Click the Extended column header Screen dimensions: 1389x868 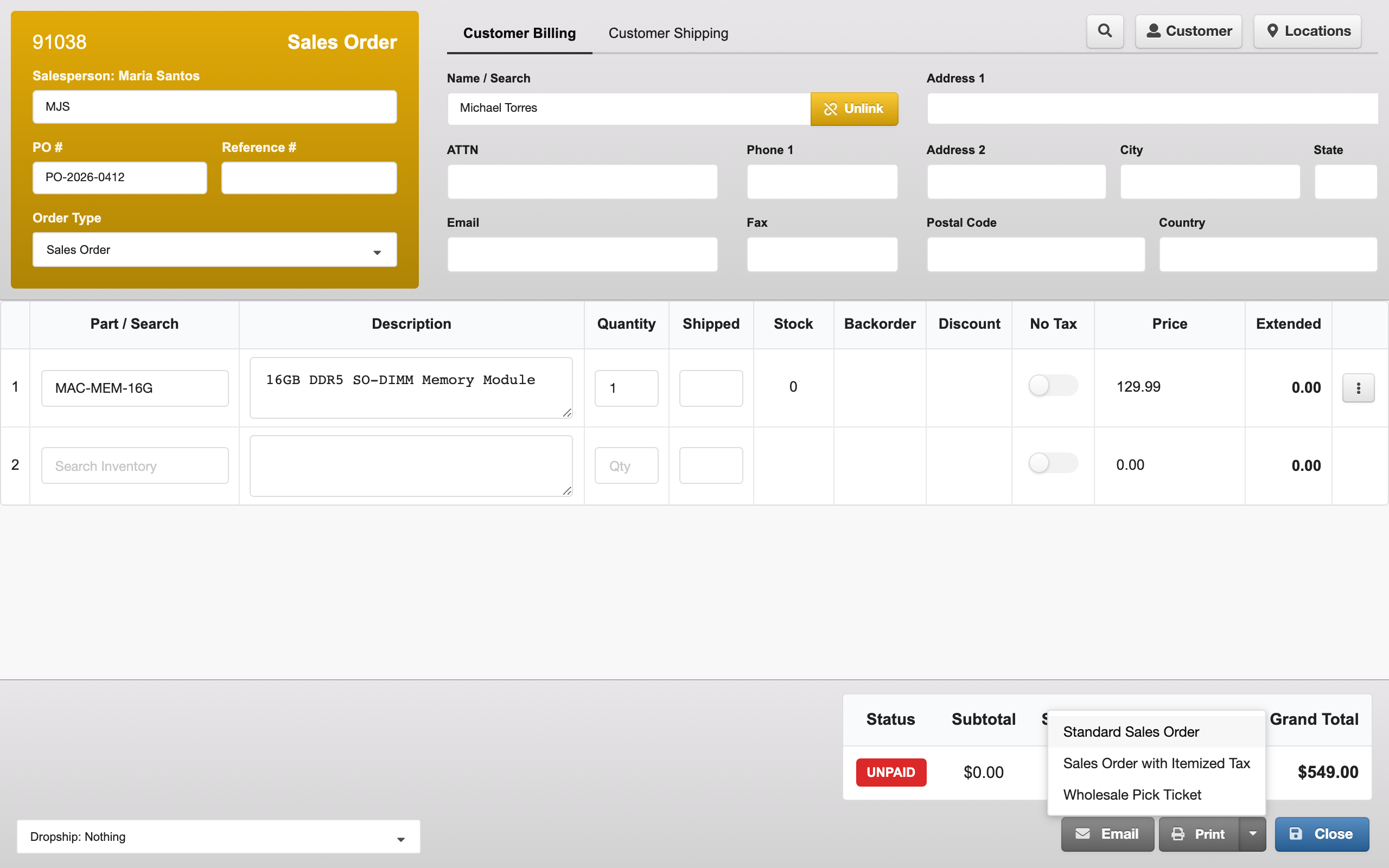pos(1288,324)
